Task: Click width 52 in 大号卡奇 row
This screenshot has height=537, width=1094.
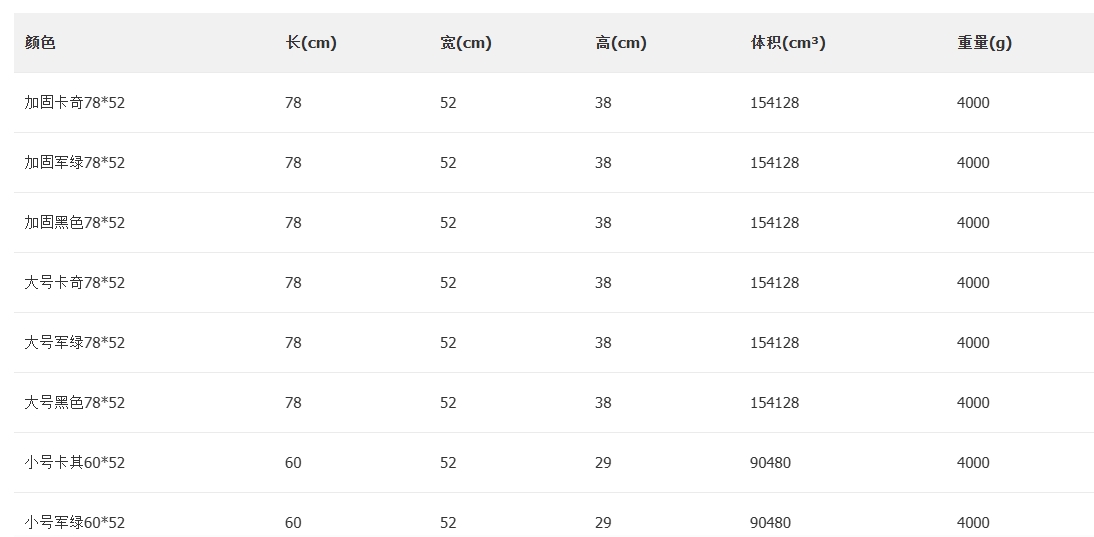Action: coord(448,282)
